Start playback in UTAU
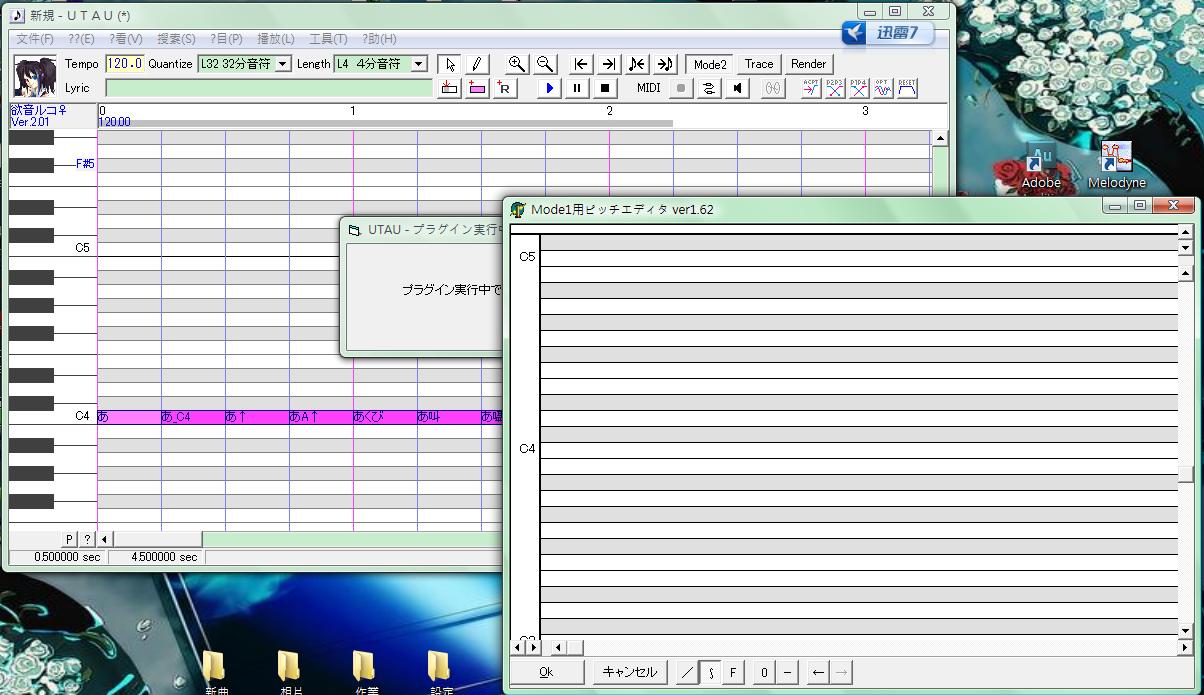 [549, 88]
